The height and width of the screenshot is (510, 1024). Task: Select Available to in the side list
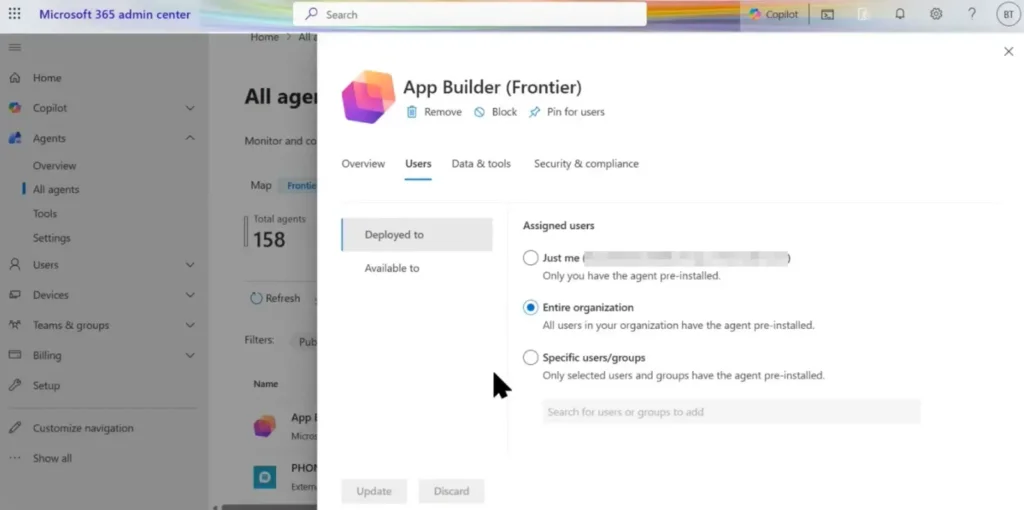coord(392,268)
